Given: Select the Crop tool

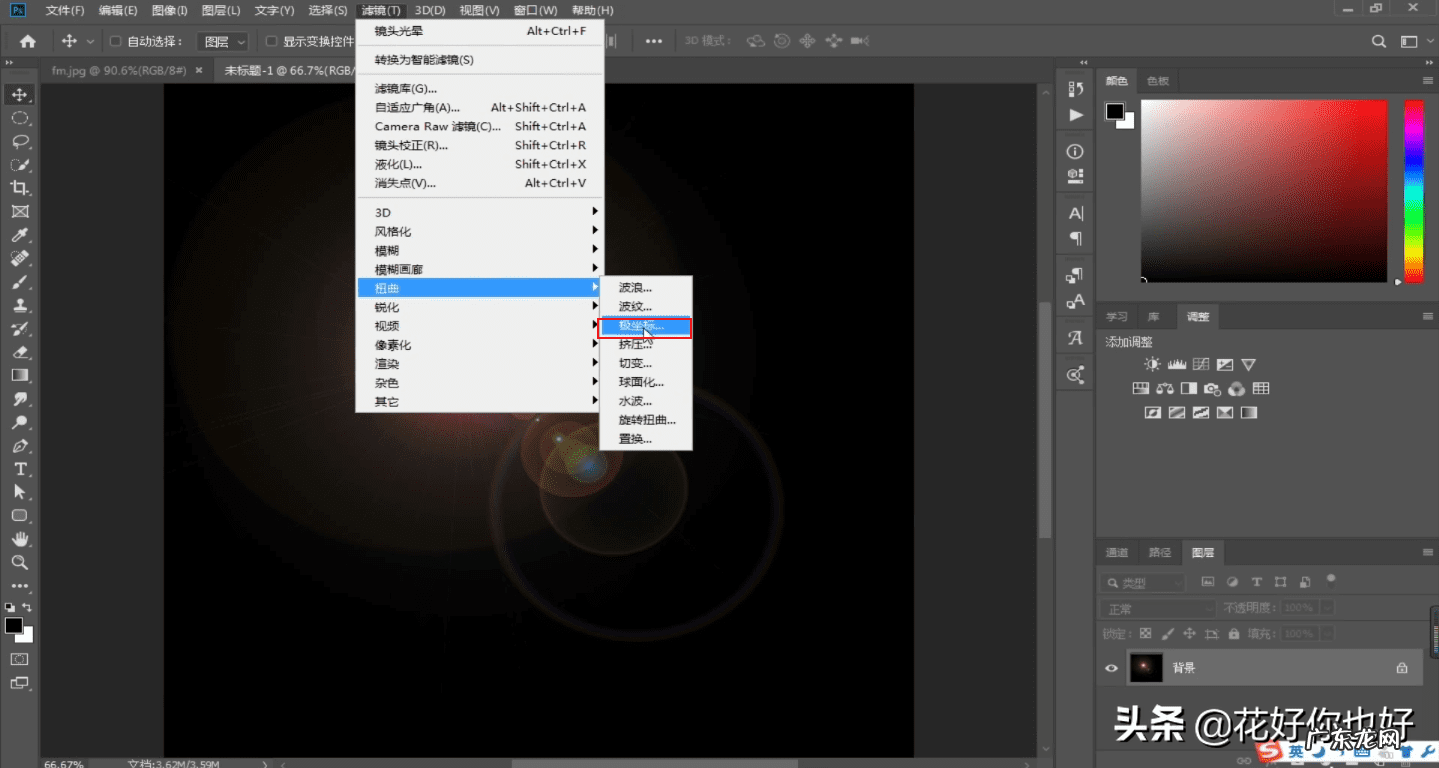Looking at the screenshot, I should [x=20, y=188].
